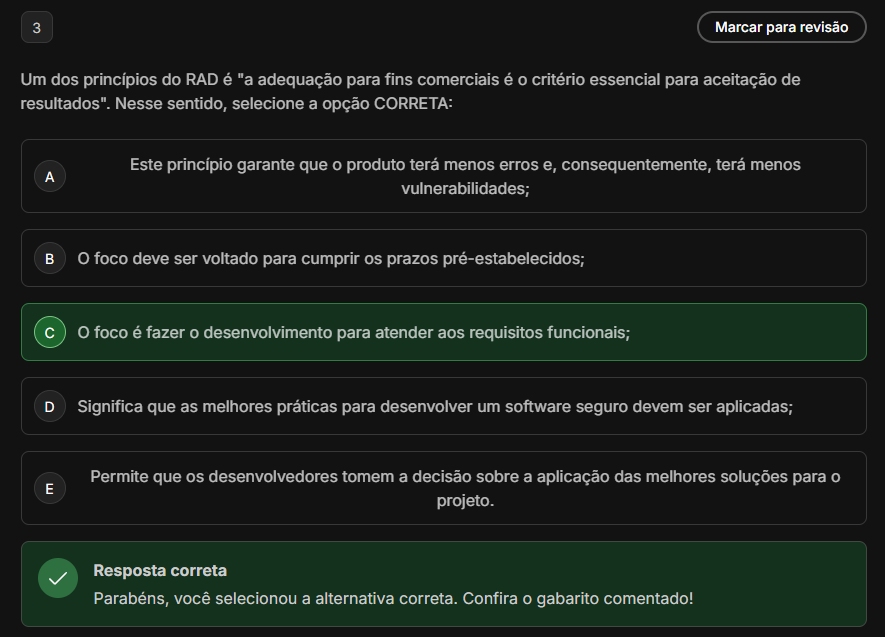Choose answer about atender aos requisitos funcionais
Image resolution: width=885 pixels, height=637 pixels.
point(353,333)
